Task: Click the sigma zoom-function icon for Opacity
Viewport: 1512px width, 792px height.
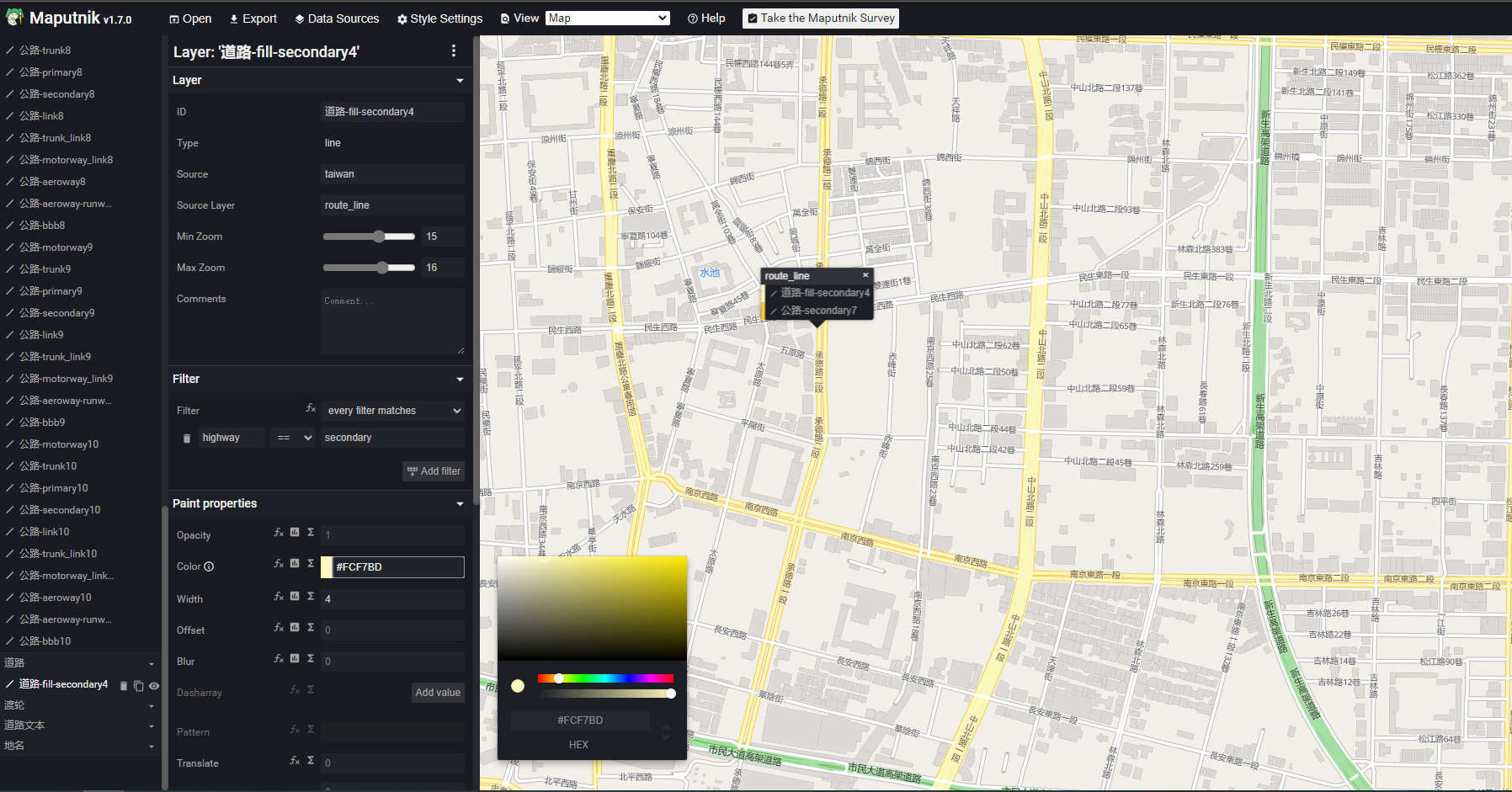Action: [x=310, y=532]
